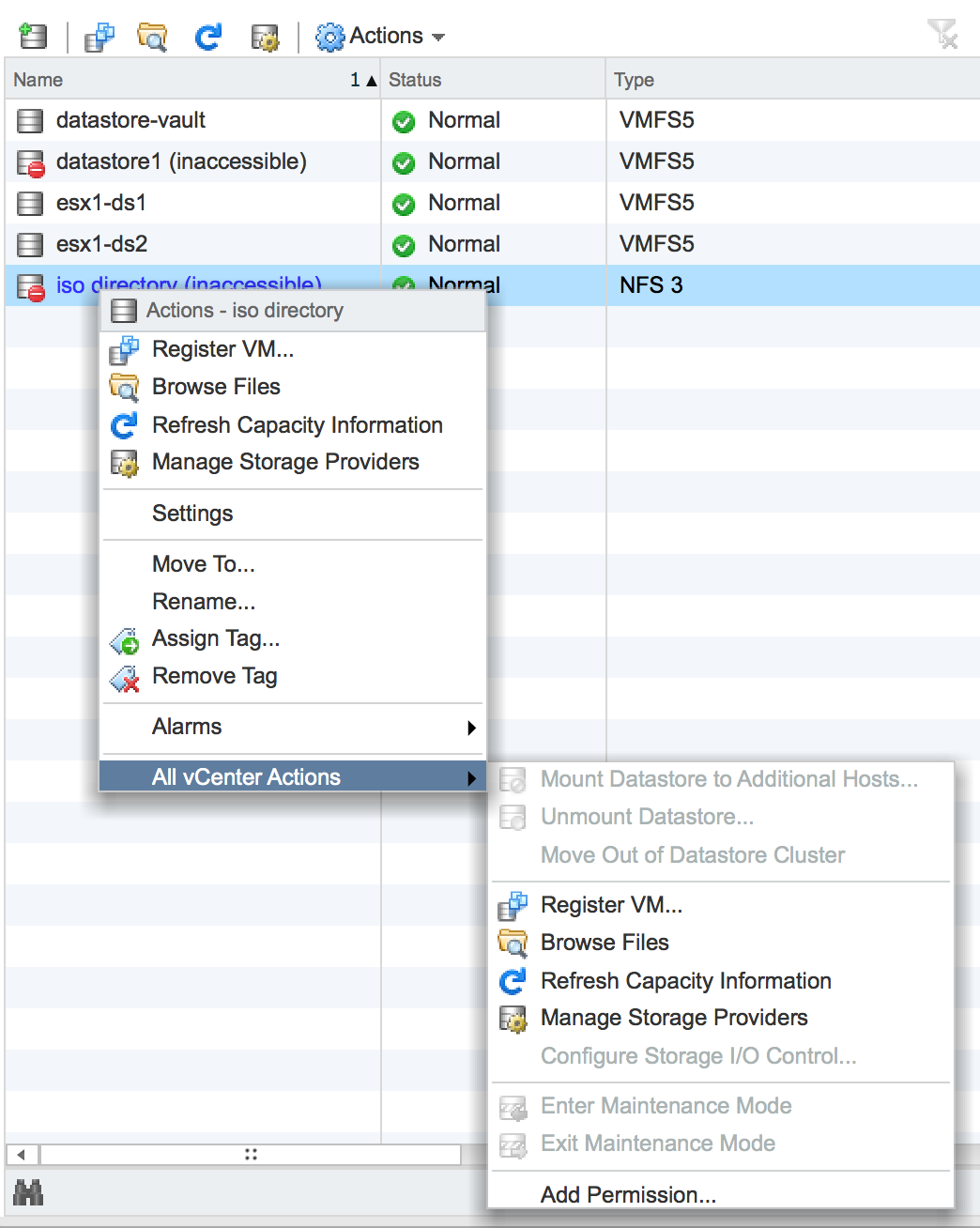This screenshot has height=1228, width=980.
Task: Click the Refresh icon in submenu
Action: pos(513,982)
